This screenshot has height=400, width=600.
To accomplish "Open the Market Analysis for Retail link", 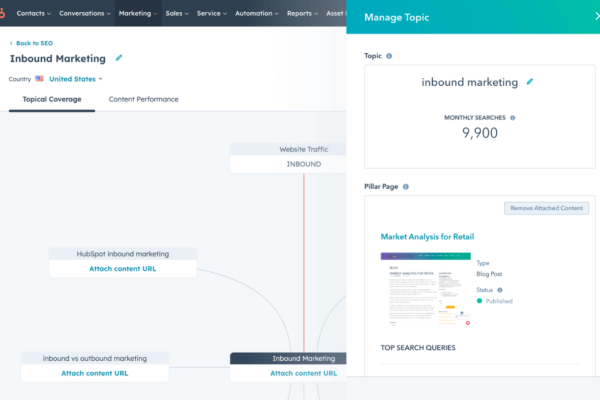I will point(427,237).
